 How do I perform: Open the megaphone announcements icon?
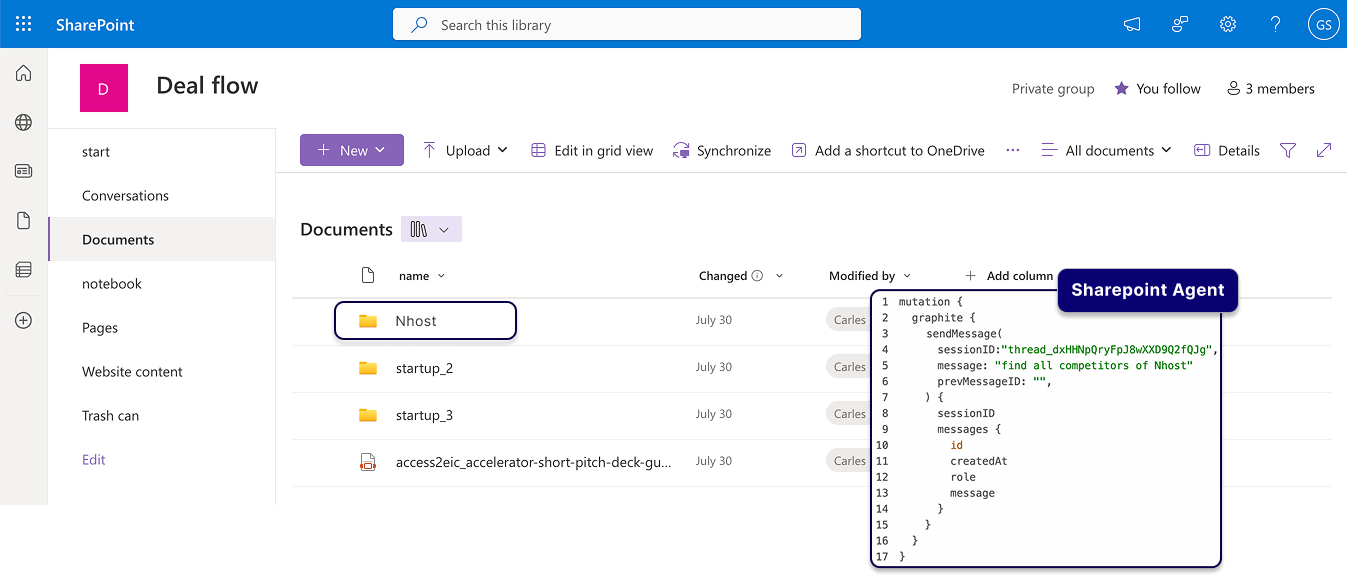pyautogui.click(x=1132, y=25)
